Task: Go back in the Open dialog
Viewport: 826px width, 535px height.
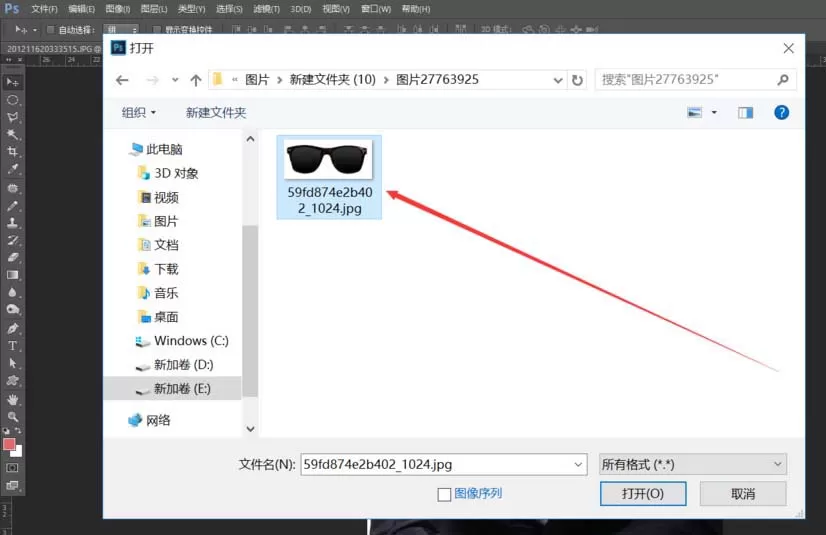Action: (x=122, y=80)
